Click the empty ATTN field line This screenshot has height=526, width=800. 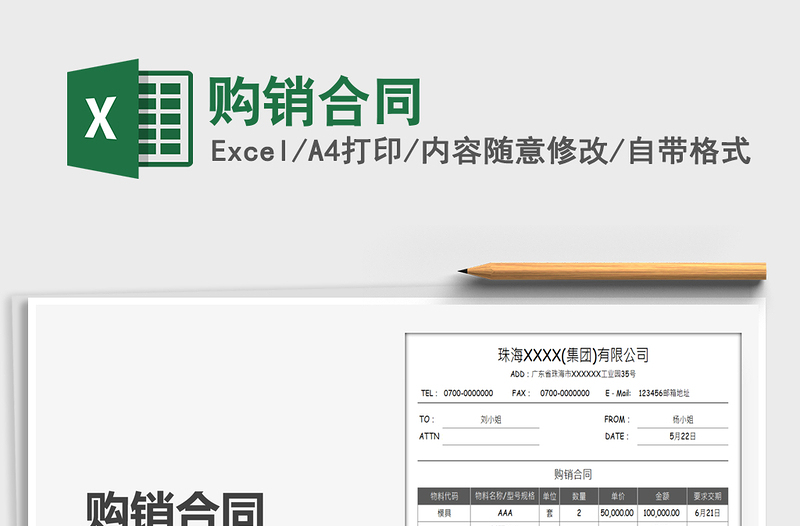coord(490,437)
